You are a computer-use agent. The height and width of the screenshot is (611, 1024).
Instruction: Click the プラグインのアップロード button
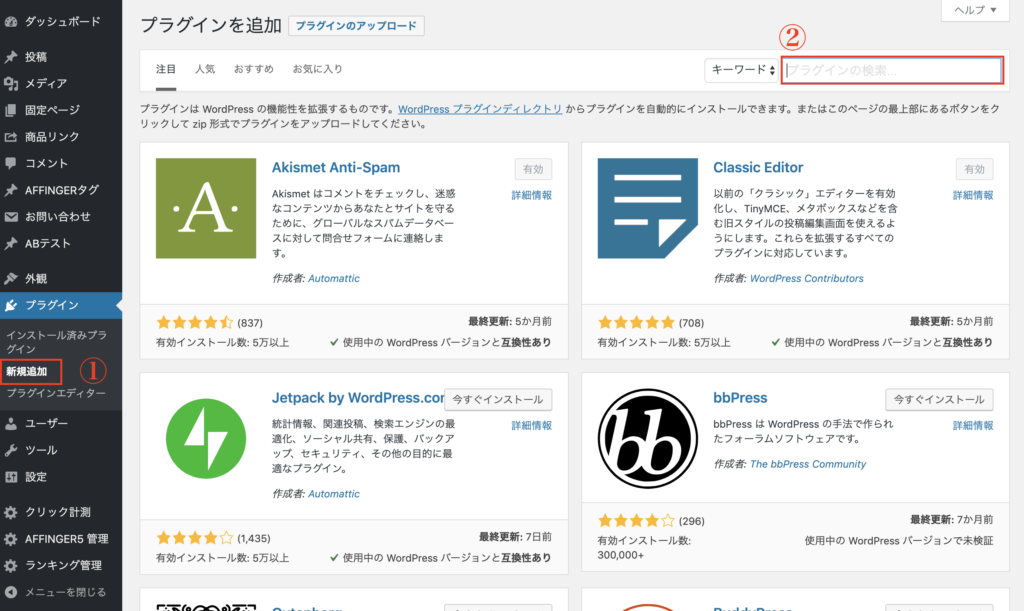pos(356,26)
